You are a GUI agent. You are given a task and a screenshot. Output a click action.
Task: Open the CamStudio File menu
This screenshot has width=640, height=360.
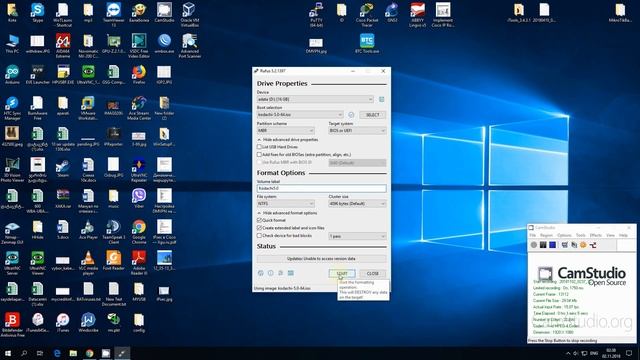tap(533, 236)
